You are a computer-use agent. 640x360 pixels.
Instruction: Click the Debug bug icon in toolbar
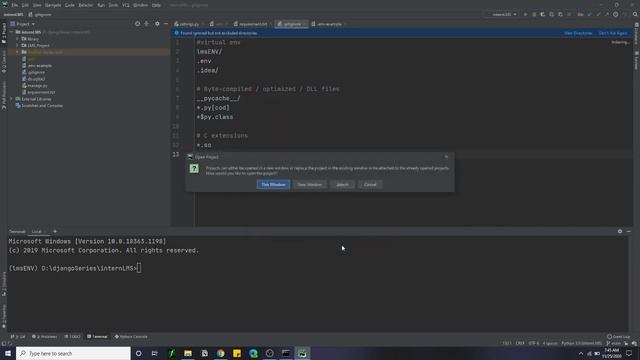pyautogui.click(x=534, y=14)
